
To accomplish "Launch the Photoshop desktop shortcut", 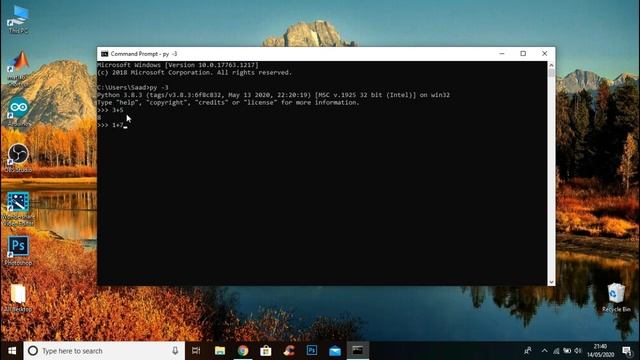I will click(18, 251).
